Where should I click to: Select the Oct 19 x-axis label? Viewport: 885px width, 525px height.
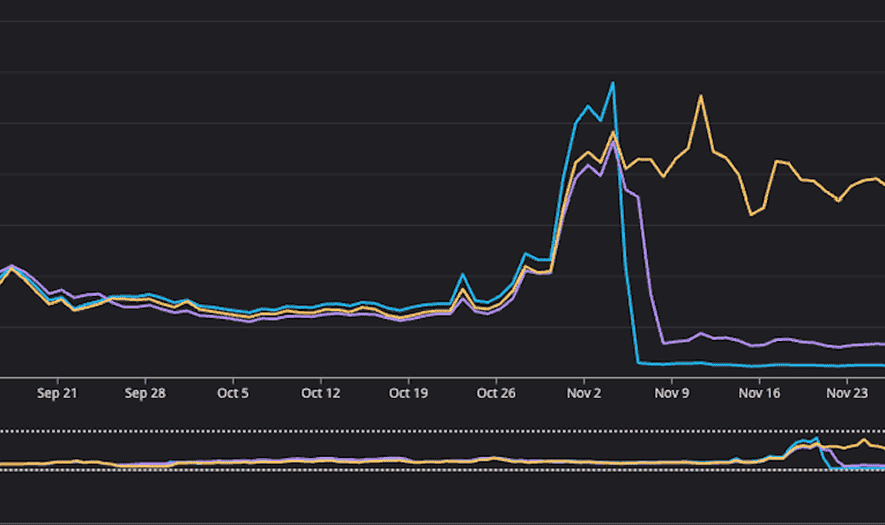[x=408, y=394]
